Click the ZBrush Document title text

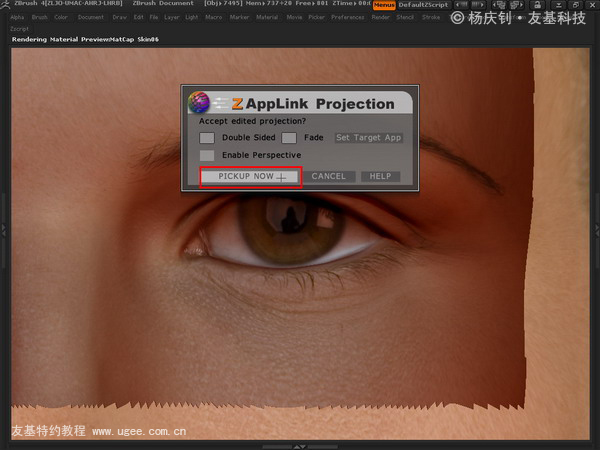tap(163, 3)
